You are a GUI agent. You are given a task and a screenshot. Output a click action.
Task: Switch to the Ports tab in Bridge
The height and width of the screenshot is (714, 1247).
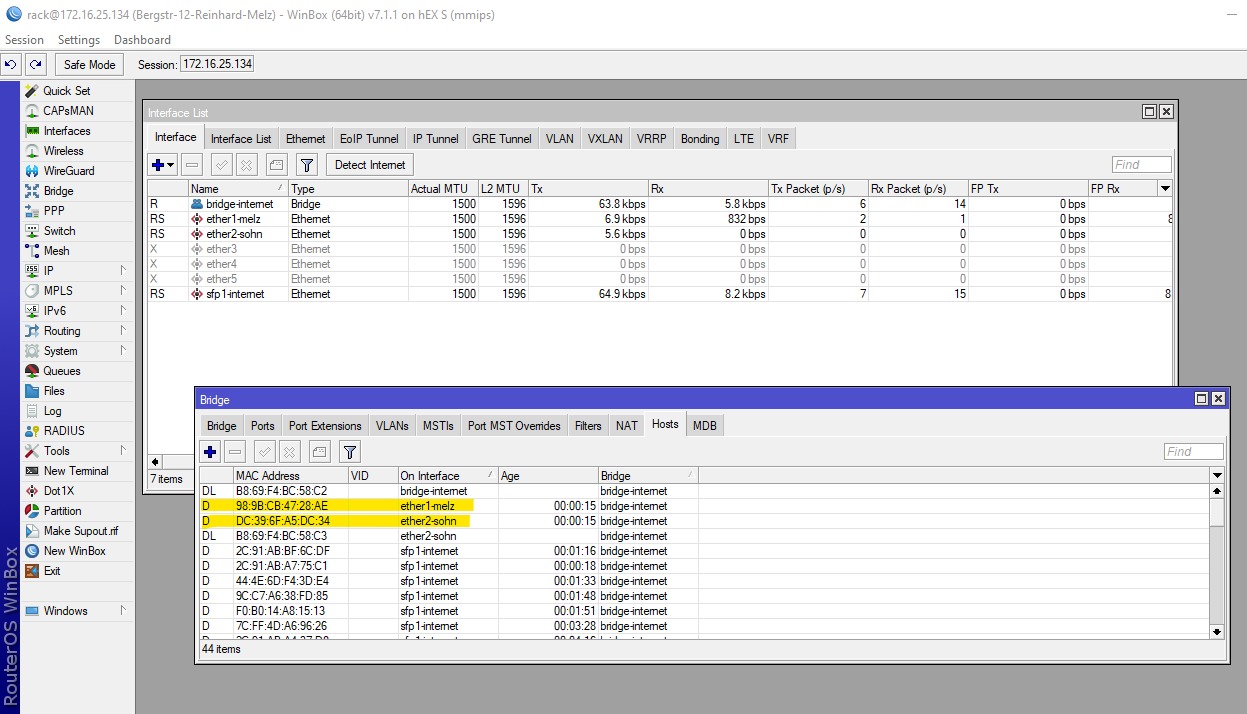[262, 426]
